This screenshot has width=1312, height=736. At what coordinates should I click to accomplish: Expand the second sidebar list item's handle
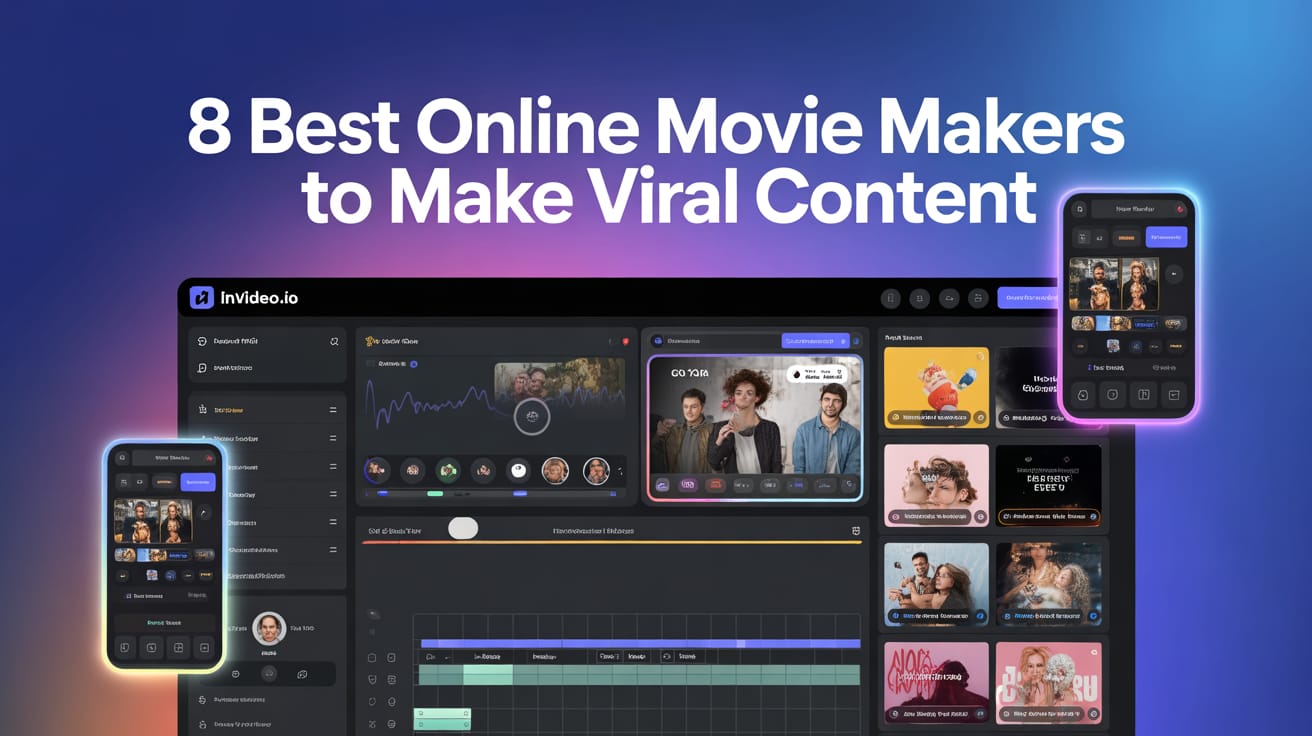click(333, 438)
